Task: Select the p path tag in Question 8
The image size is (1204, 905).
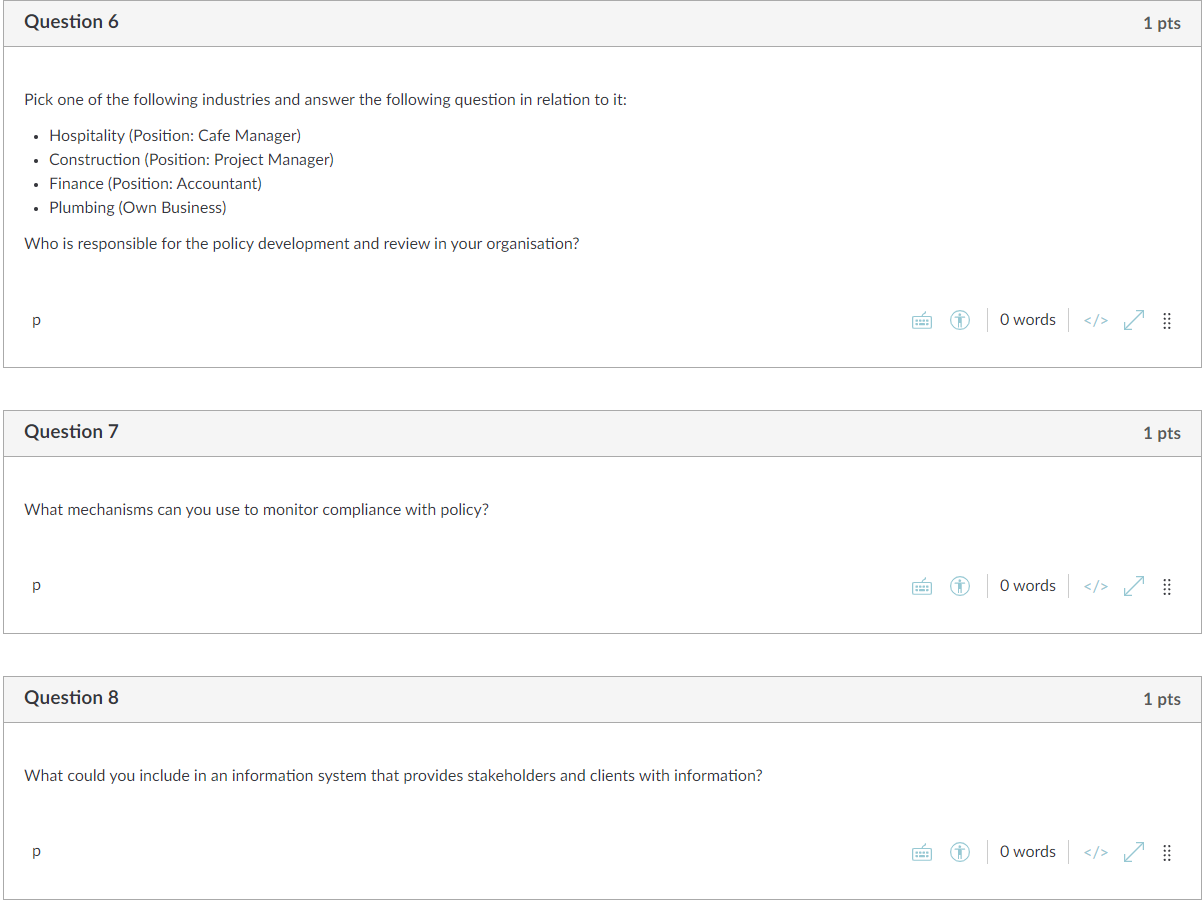Action: click(36, 853)
